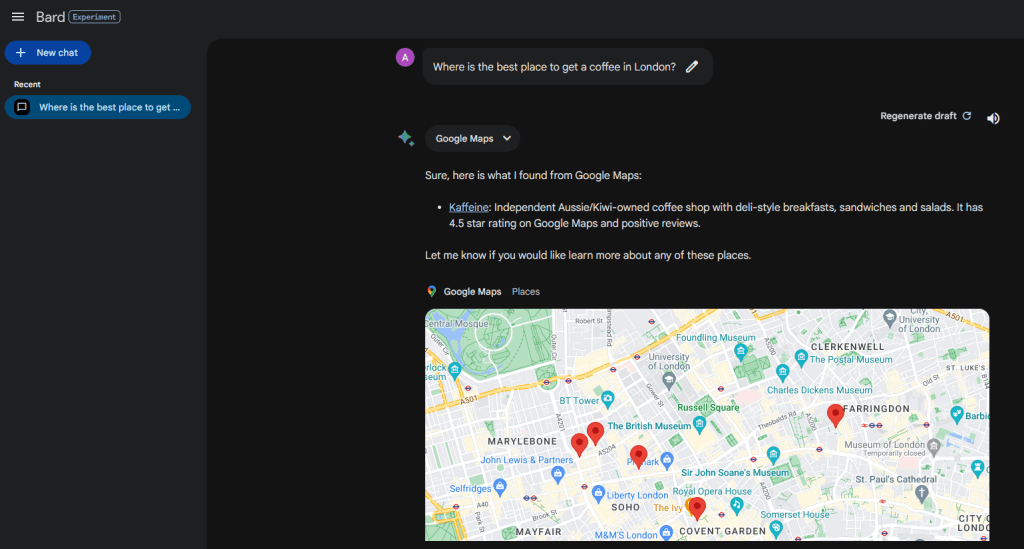Click the CLERKENWELL district label

pyautogui.click(x=847, y=347)
